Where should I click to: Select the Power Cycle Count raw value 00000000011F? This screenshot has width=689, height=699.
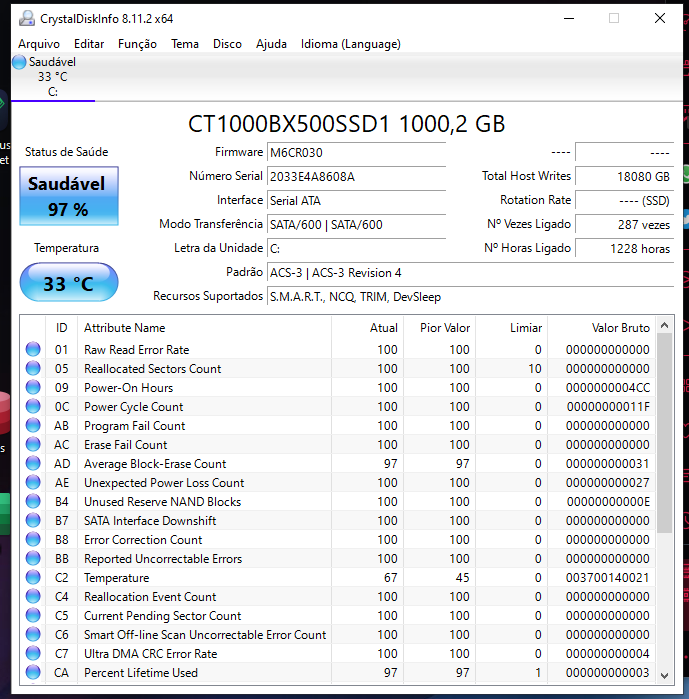(x=608, y=406)
